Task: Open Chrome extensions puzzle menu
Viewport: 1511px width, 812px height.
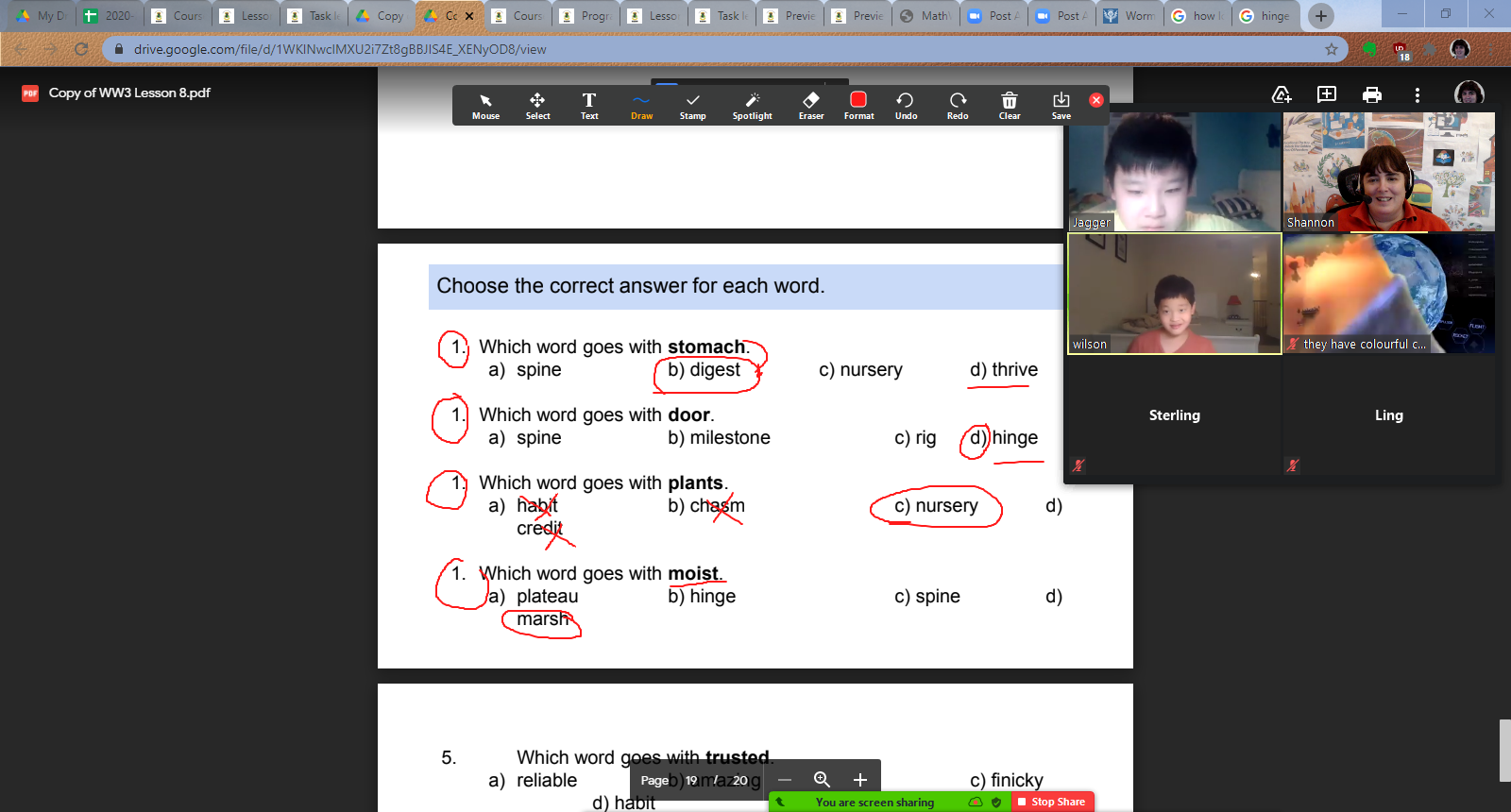Action: click(1431, 49)
